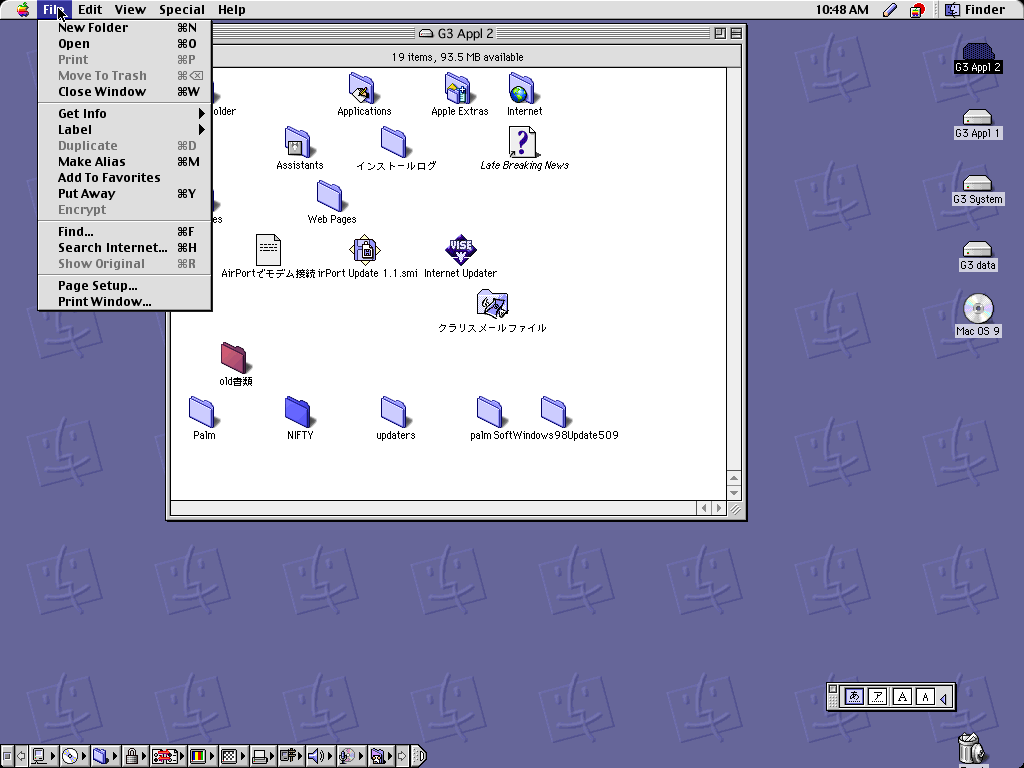
Task: Select the インストールログ folder
Action: tap(393, 142)
